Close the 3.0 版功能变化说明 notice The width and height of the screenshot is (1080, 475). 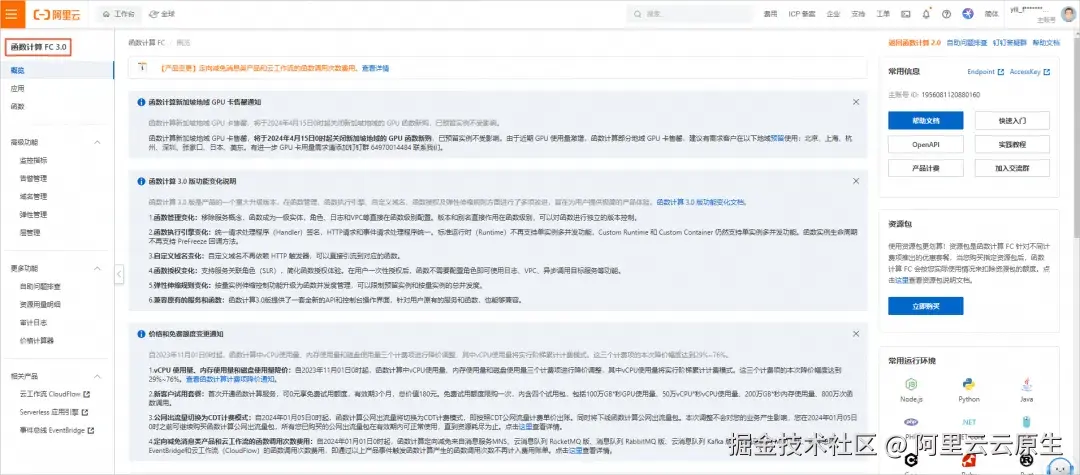(x=856, y=181)
